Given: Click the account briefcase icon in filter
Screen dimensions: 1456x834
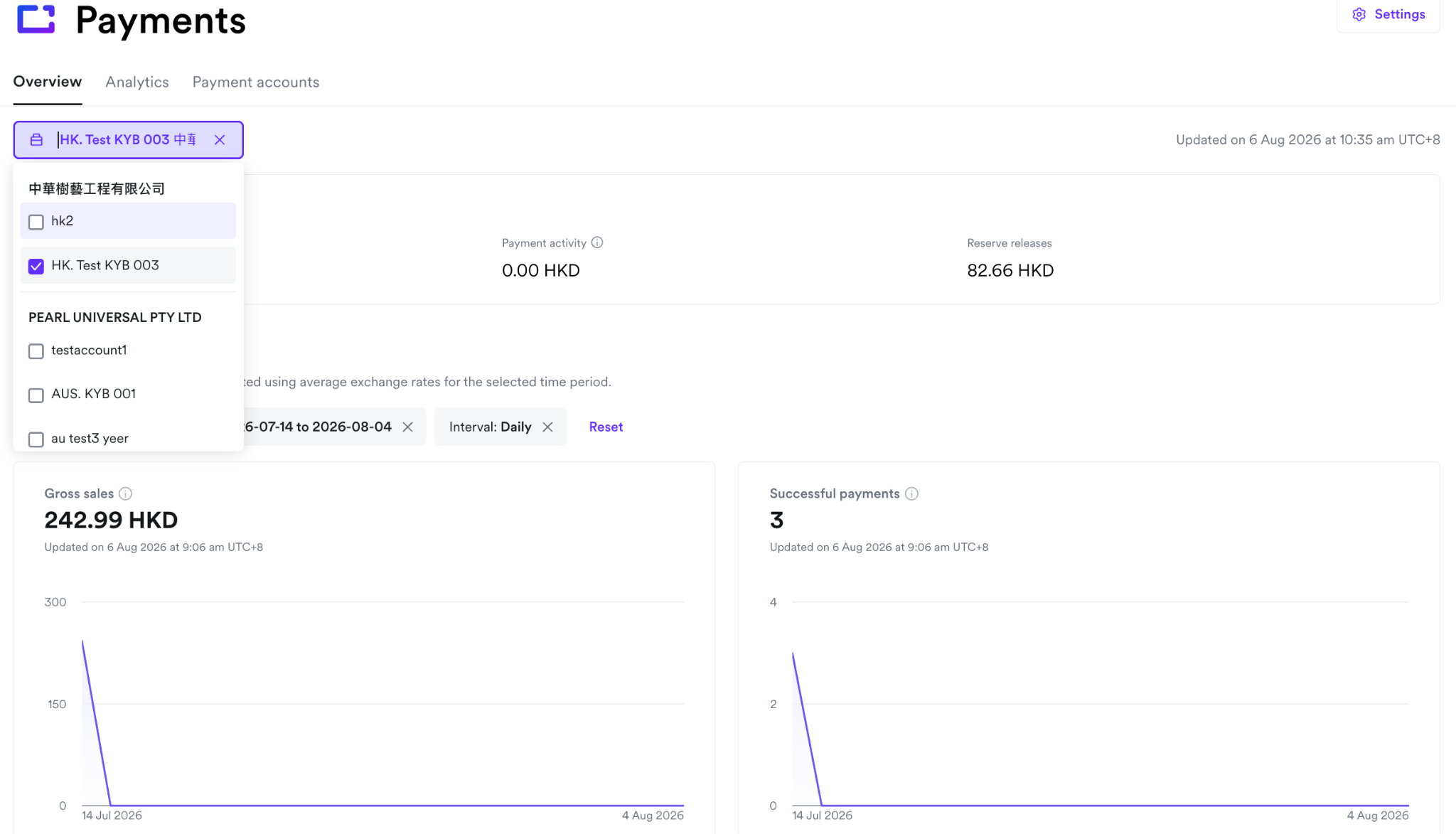Looking at the screenshot, I should click(36, 140).
